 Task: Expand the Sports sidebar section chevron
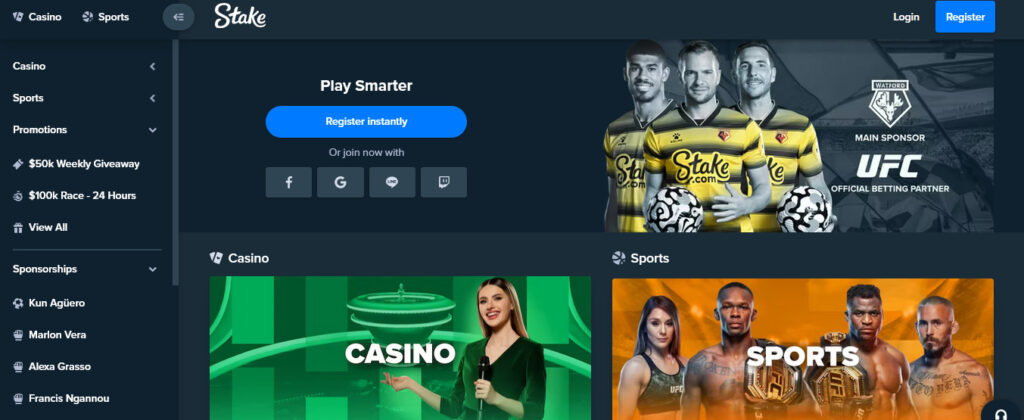(152, 98)
